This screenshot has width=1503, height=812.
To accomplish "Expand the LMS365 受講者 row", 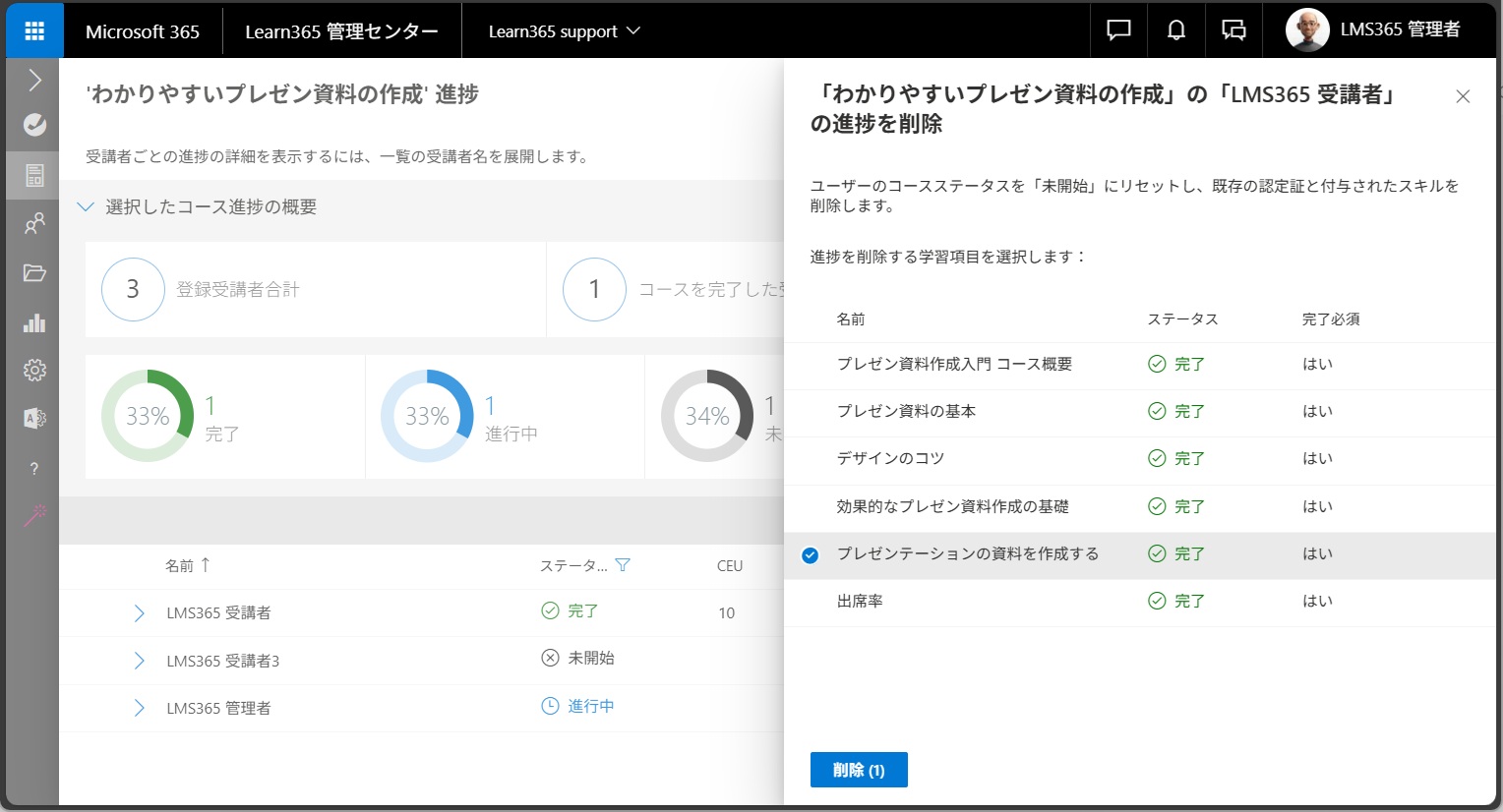I will (x=139, y=613).
